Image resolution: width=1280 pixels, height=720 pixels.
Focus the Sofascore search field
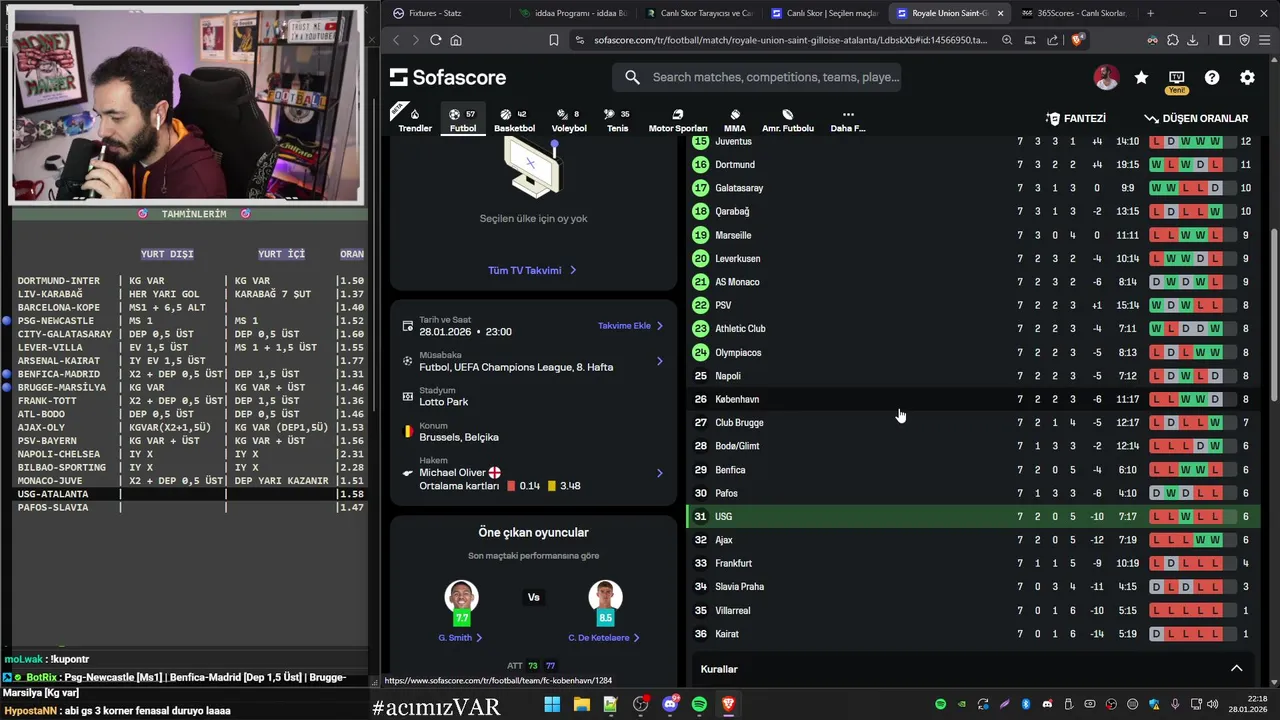[757, 77]
